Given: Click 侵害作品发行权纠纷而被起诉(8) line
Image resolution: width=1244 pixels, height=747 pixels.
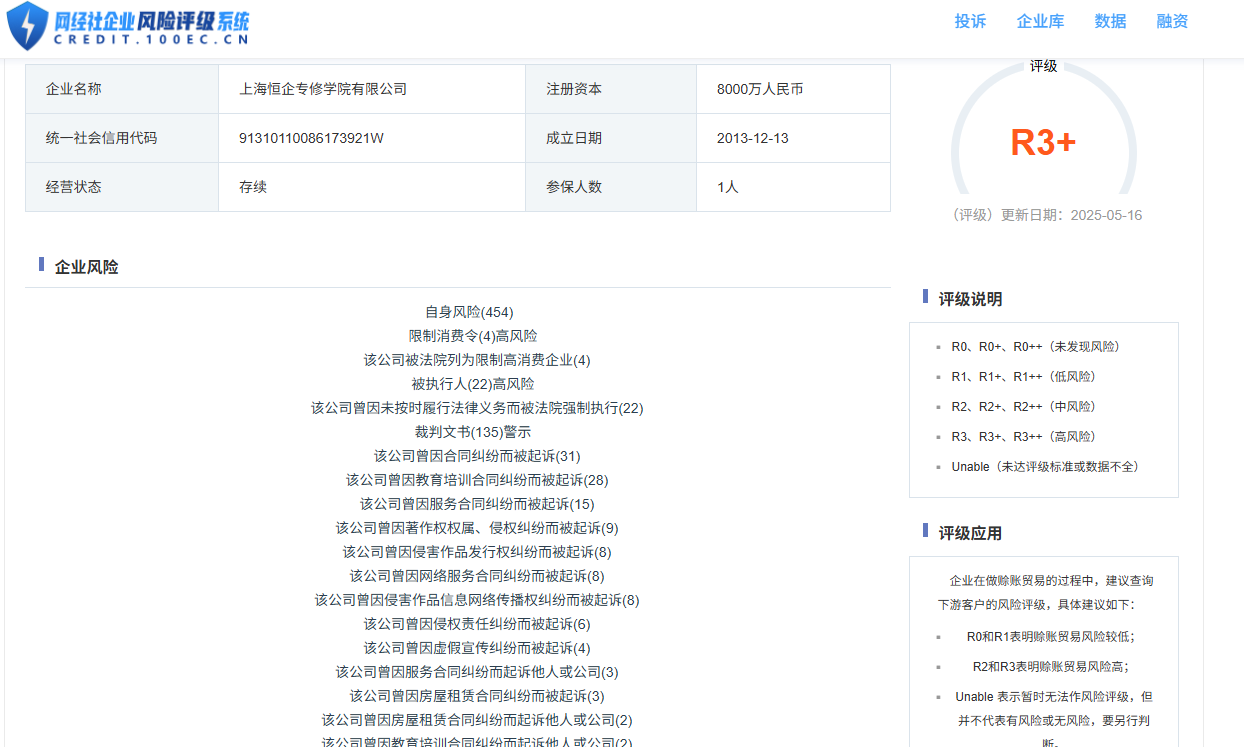Looking at the screenshot, I should click(x=477, y=552).
